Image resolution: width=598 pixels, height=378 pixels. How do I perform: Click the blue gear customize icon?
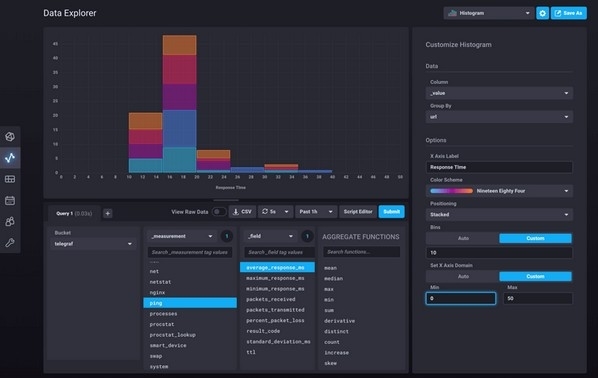[x=542, y=13]
